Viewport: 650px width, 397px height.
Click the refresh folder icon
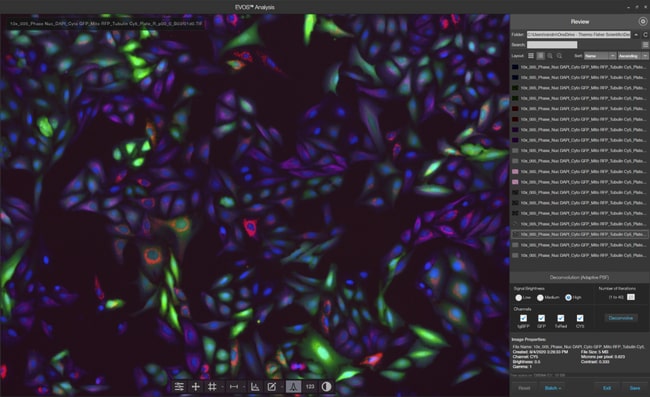[645, 34]
